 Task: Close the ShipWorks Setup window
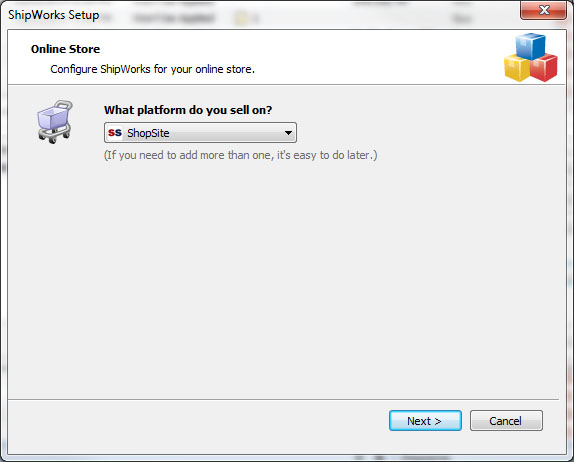[544, 10]
